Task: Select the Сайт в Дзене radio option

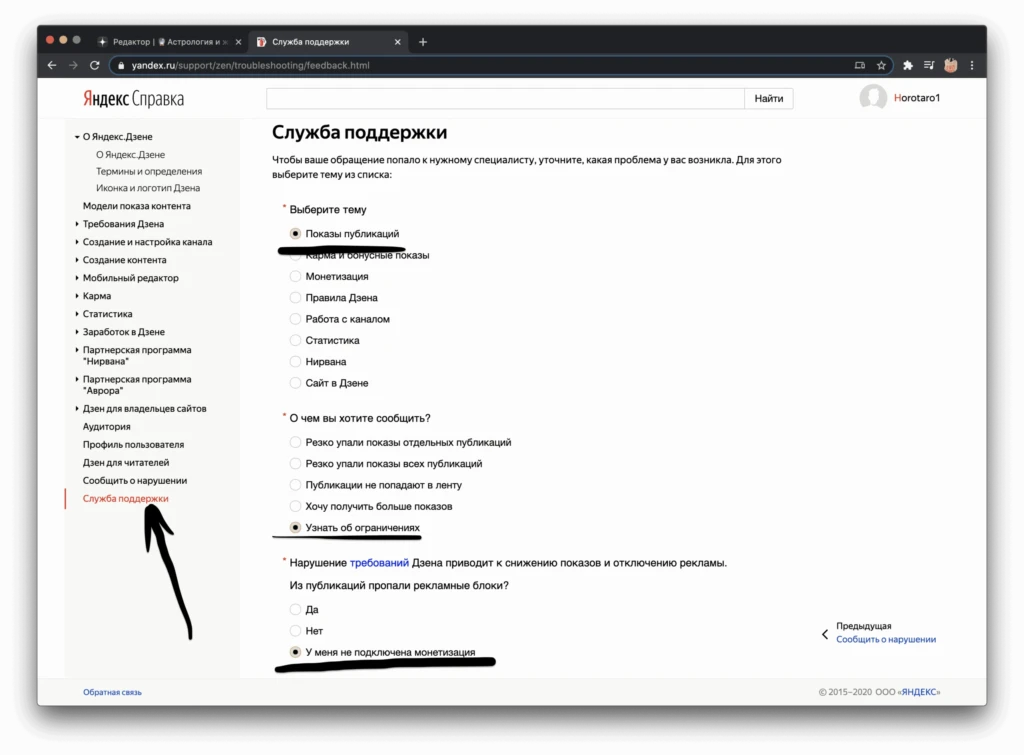Action: pos(295,383)
